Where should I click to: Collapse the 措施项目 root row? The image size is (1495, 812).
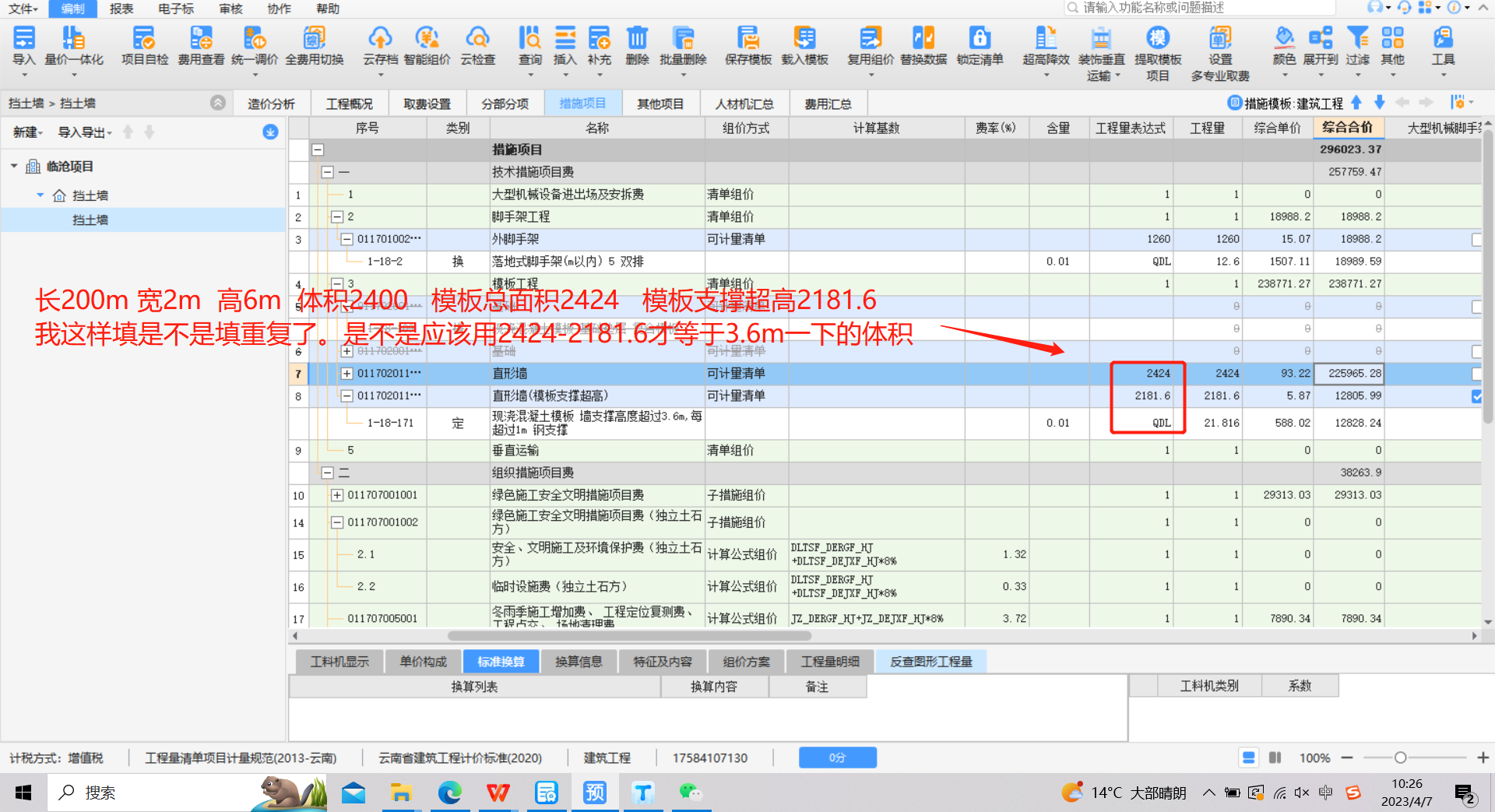(318, 149)
